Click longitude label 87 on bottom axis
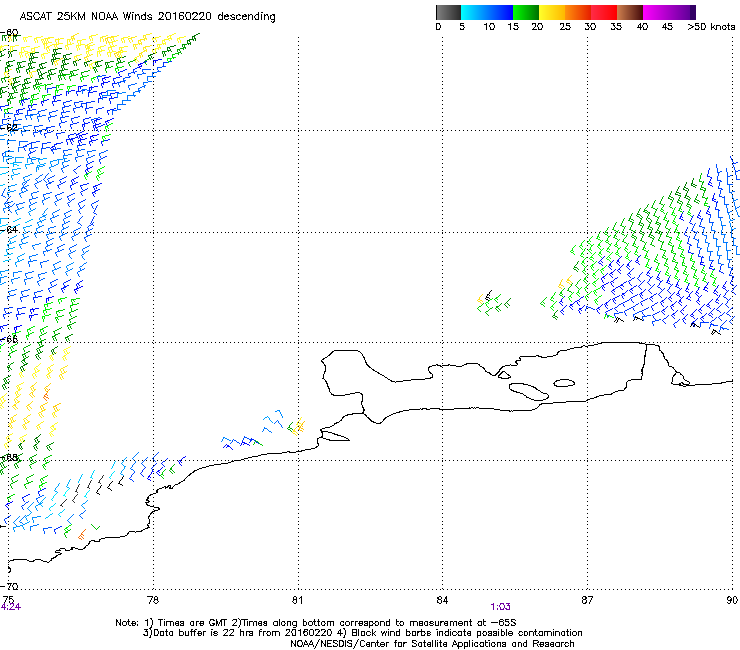 click(x=587, y=600)
